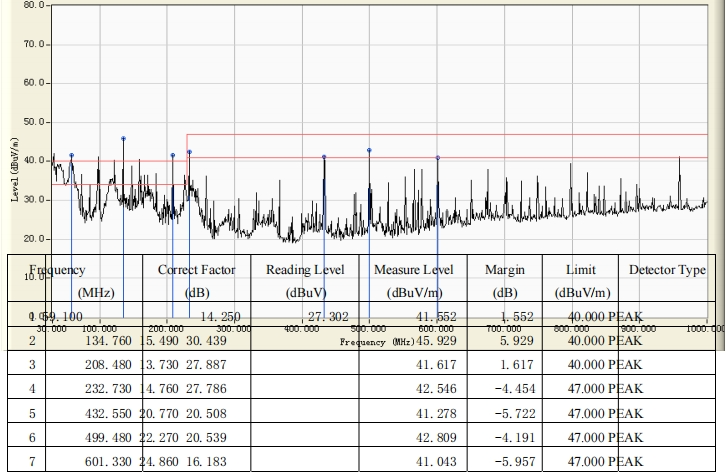Click the 900.000 frequency axis label
The image size is (726, 476).
pyautogui.click(x=638, y=329)
